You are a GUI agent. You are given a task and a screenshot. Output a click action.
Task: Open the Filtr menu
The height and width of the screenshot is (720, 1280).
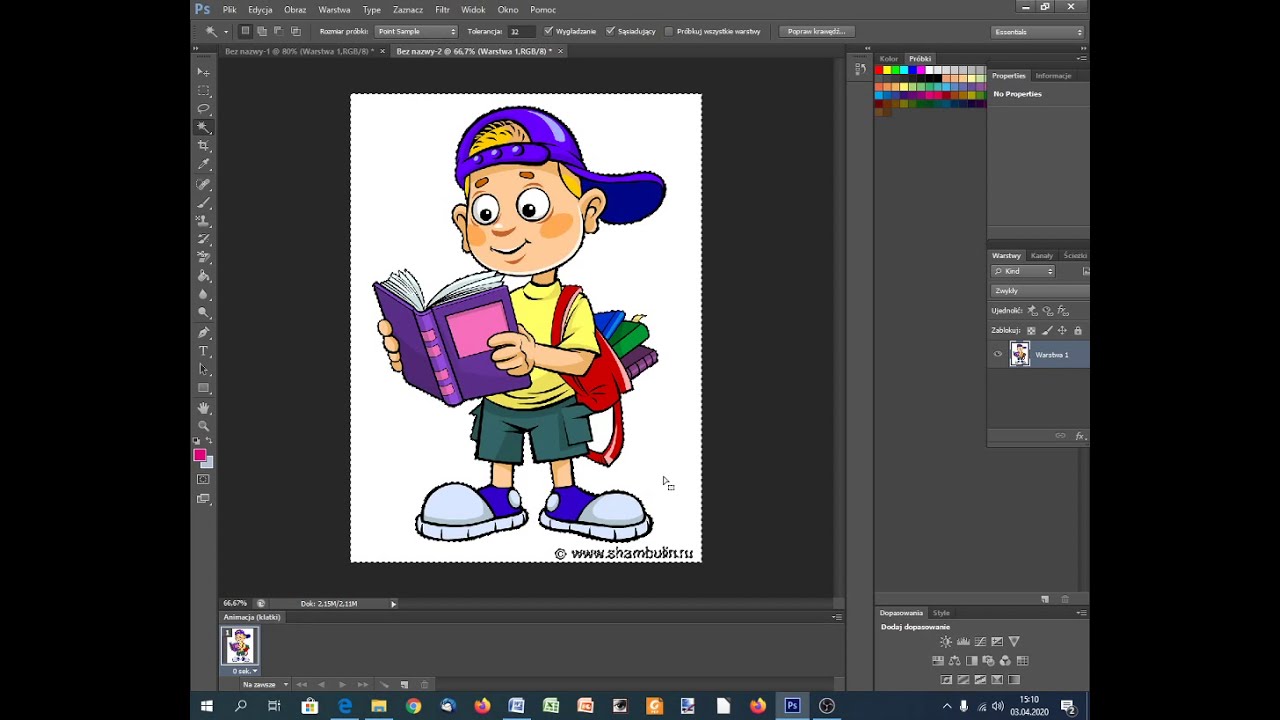coord(442,10)
